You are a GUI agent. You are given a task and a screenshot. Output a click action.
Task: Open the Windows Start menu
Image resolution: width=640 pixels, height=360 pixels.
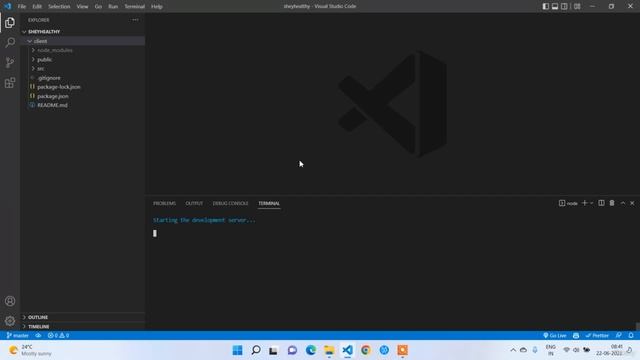click(x=237, y=350)
